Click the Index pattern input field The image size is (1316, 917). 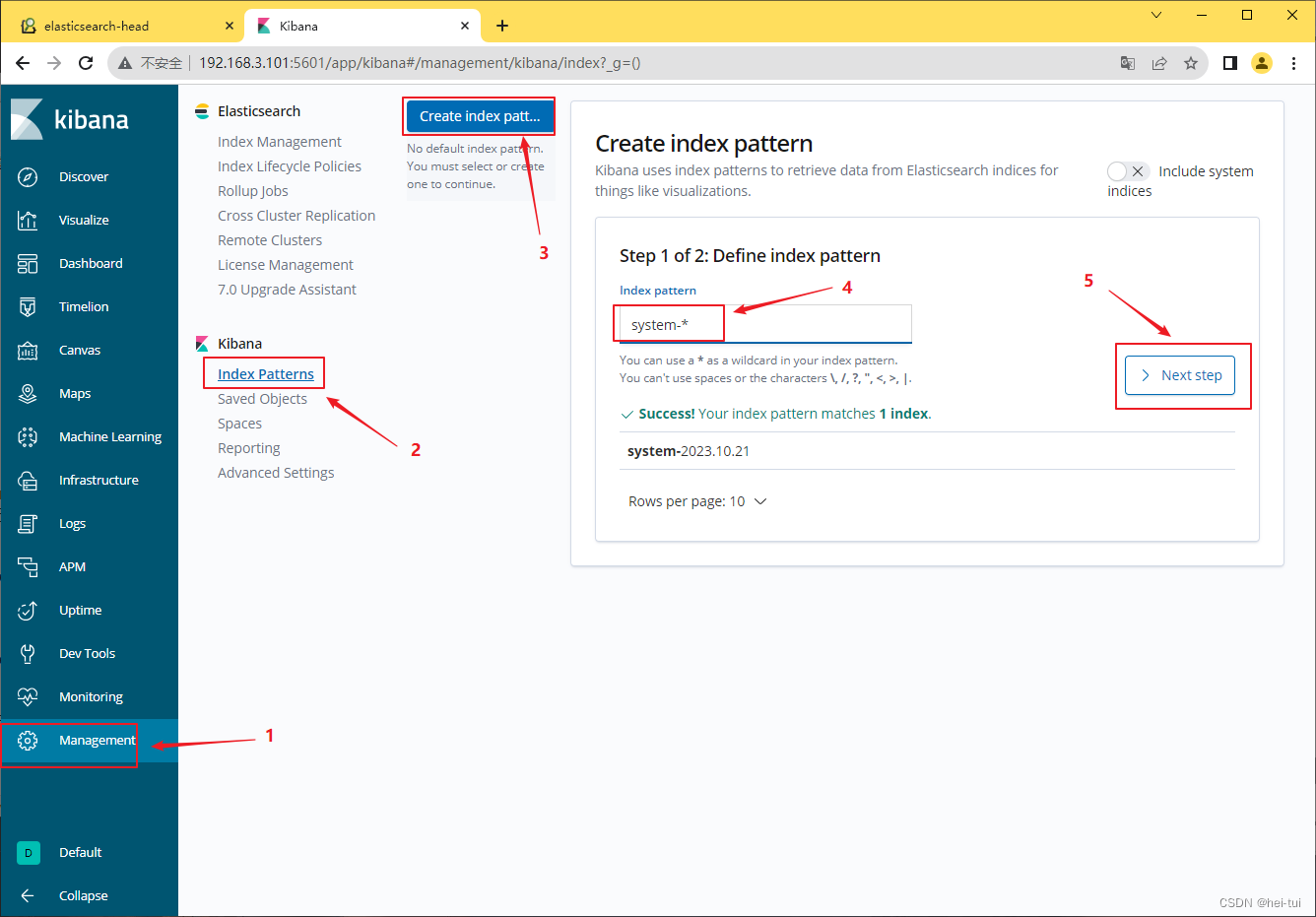(x=765, y=324)
